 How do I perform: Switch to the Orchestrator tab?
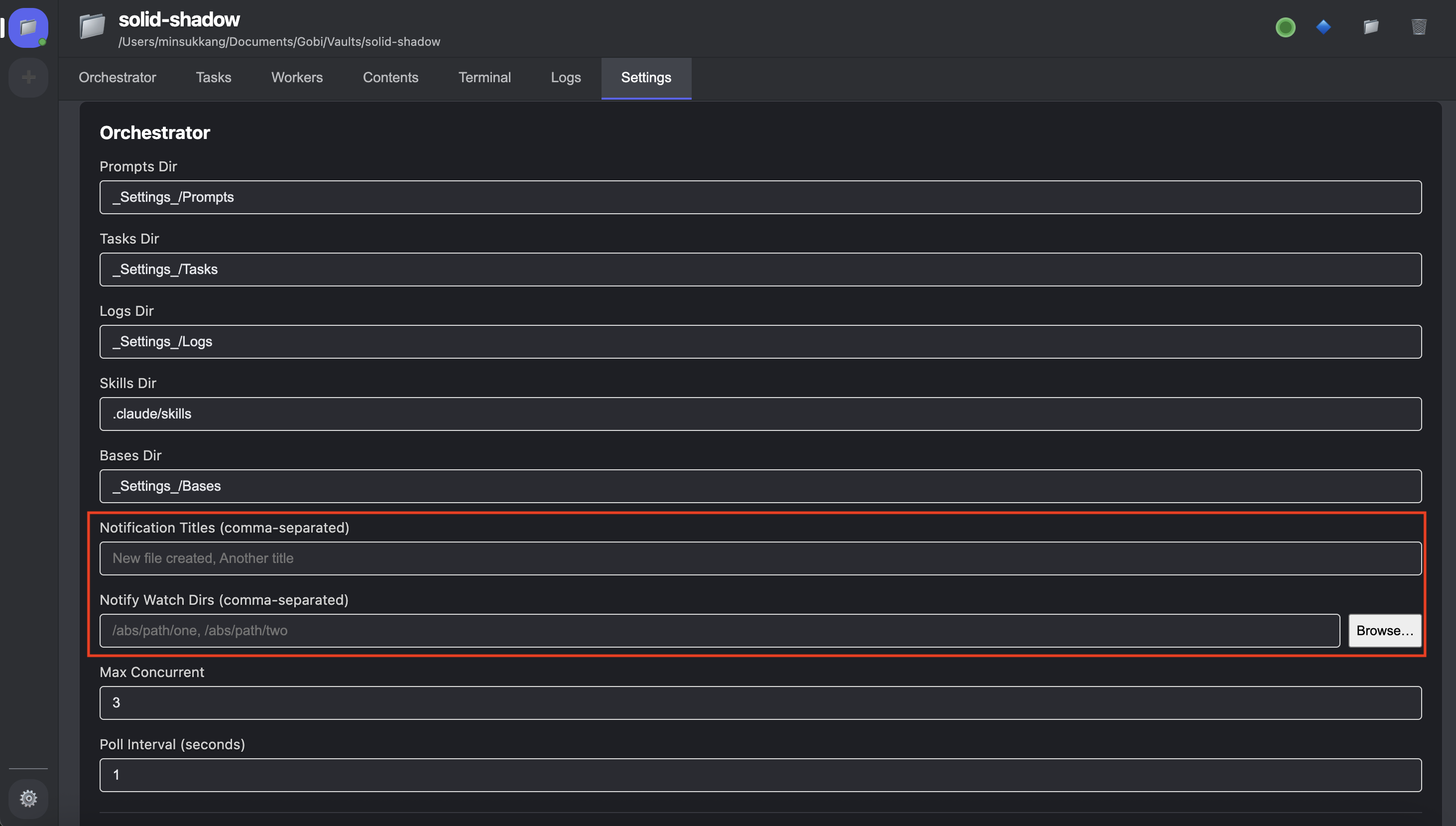tap(118, 78)
